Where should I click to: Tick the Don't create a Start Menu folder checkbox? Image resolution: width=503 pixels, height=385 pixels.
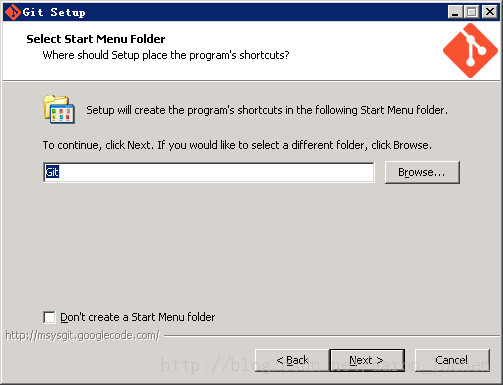(49, 317)
